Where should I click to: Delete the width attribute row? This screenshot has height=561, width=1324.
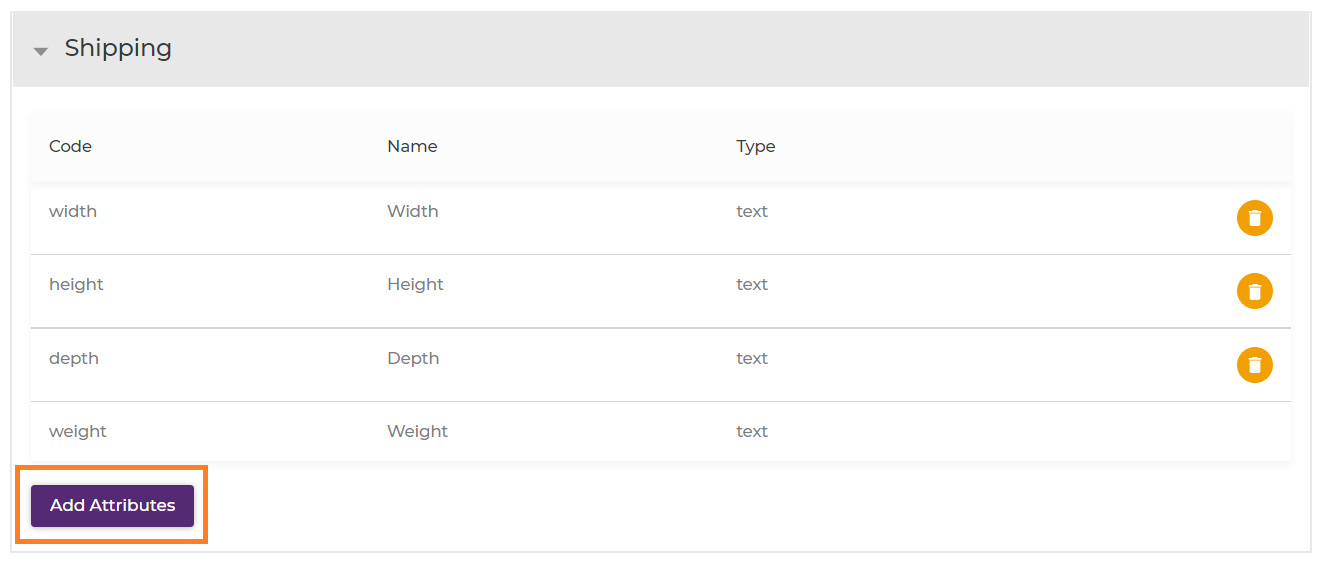1254,218
